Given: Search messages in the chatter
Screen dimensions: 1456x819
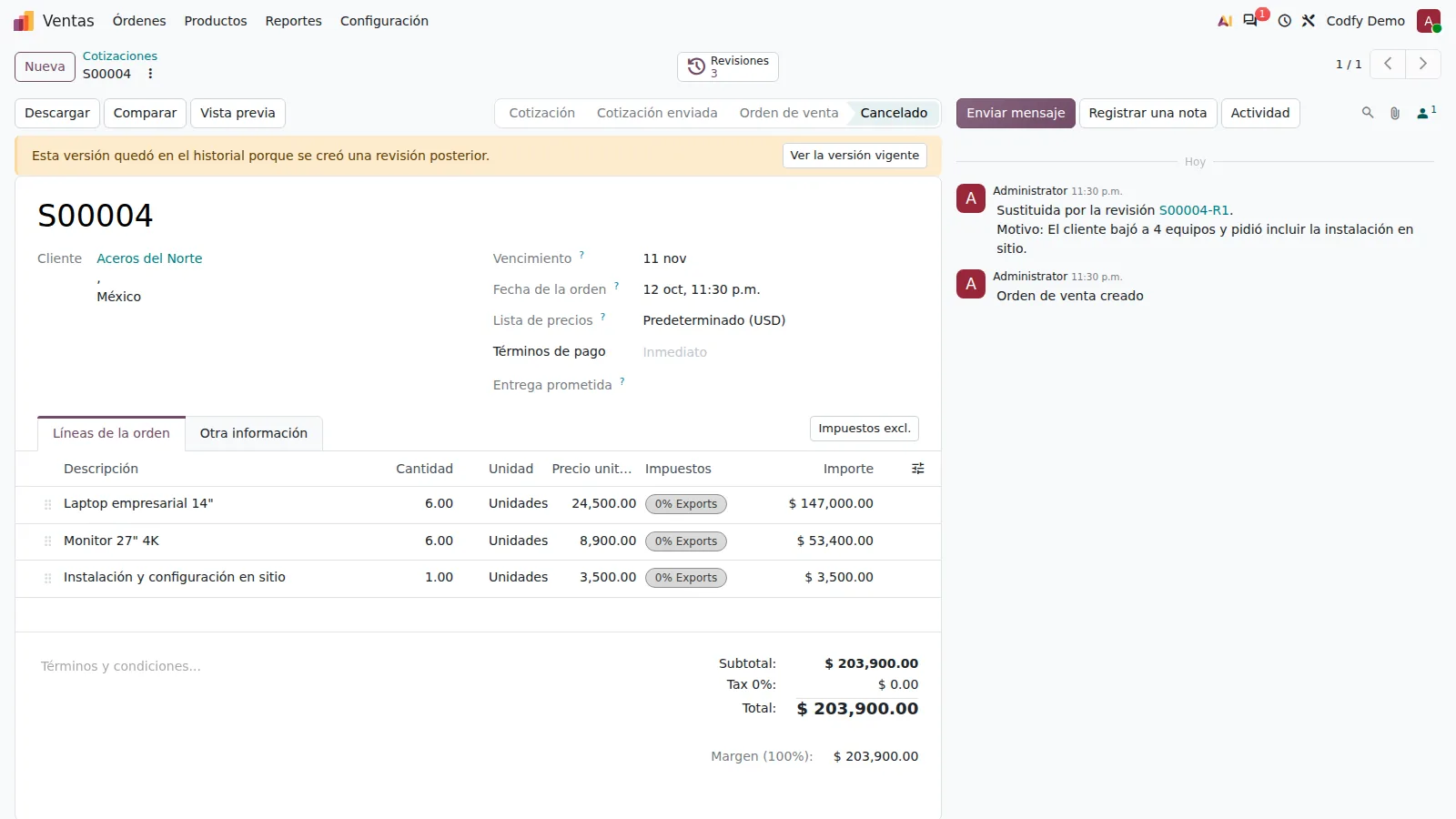Looking at the screenshot, I should click(x=1368, y=113).
